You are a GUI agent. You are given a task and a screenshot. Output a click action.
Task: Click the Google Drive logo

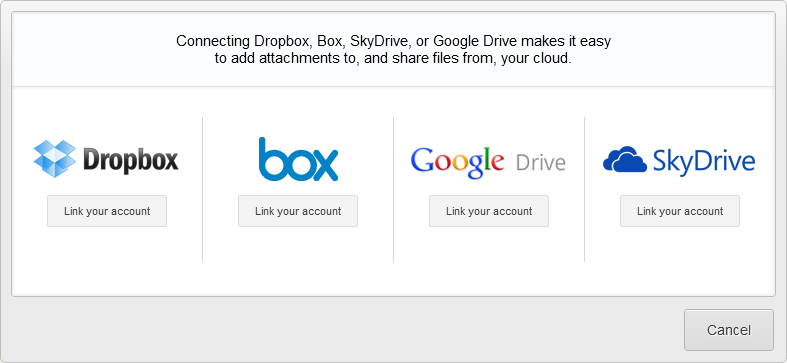(488, 163)
